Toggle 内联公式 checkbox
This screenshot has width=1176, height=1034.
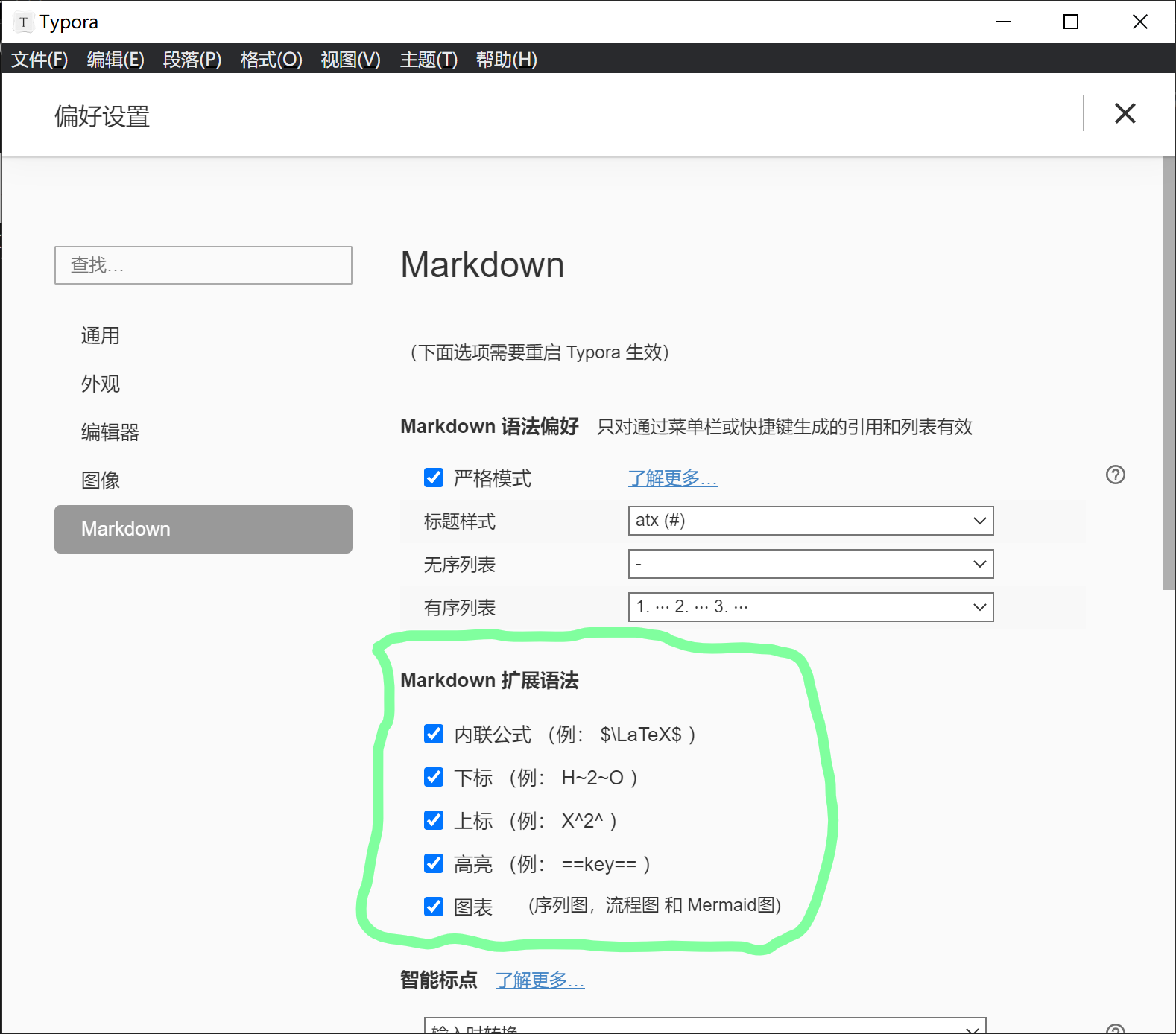(x=434, y=734)
